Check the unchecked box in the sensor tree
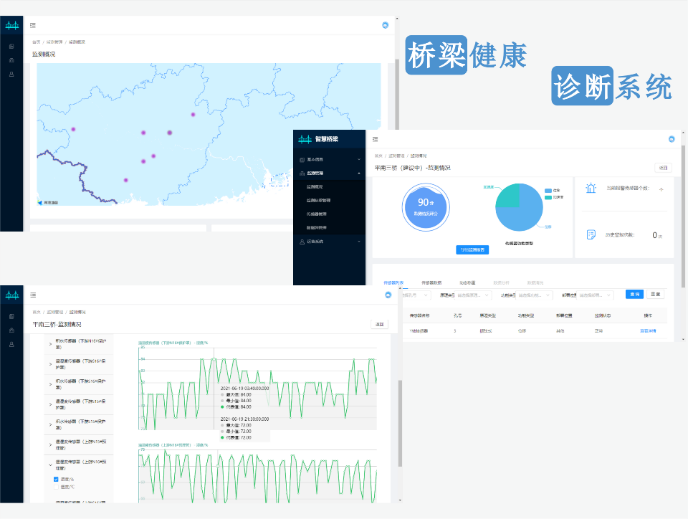 (x=56, y=488)
